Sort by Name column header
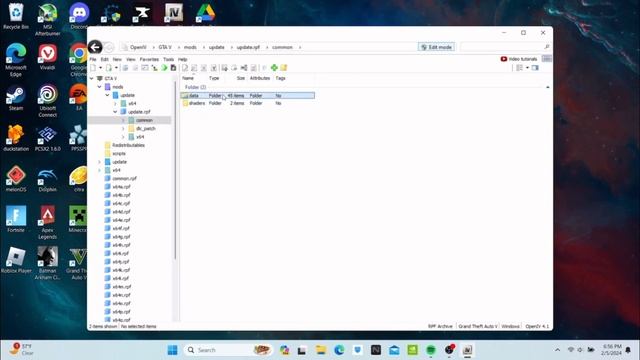The height and width of the screenshot is (360, 640). pyautogui.click(x=188, y=78)
